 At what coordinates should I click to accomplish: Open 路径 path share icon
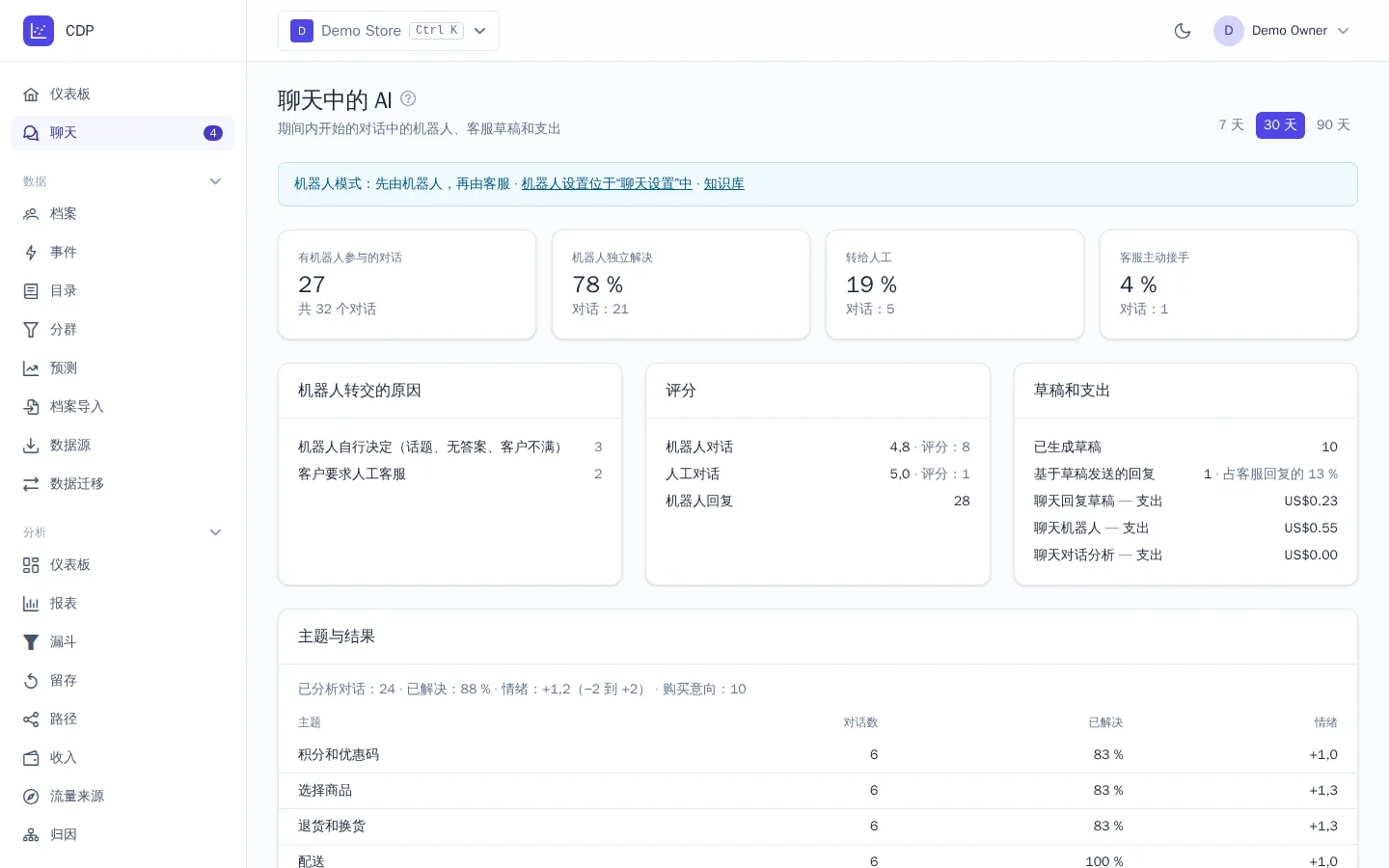tap(31, 719)
